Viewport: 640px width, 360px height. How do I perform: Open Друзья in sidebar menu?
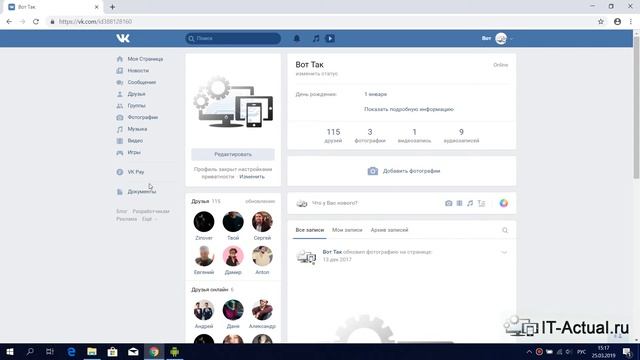click(x=131, y=94)
